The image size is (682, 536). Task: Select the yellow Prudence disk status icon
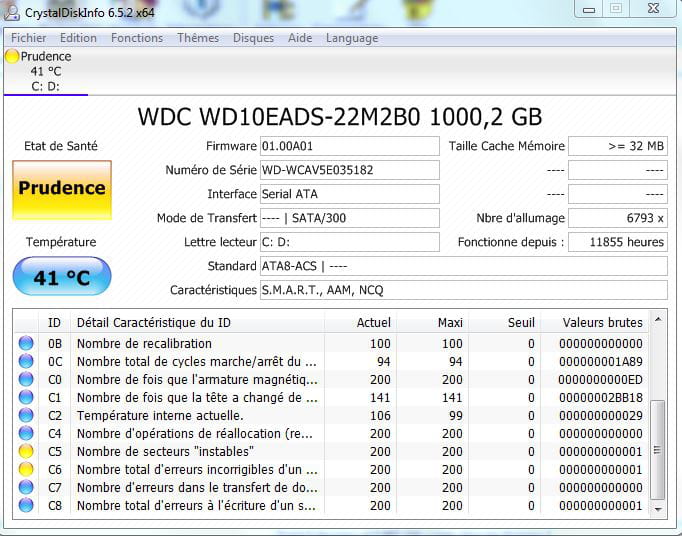(12, 56)
